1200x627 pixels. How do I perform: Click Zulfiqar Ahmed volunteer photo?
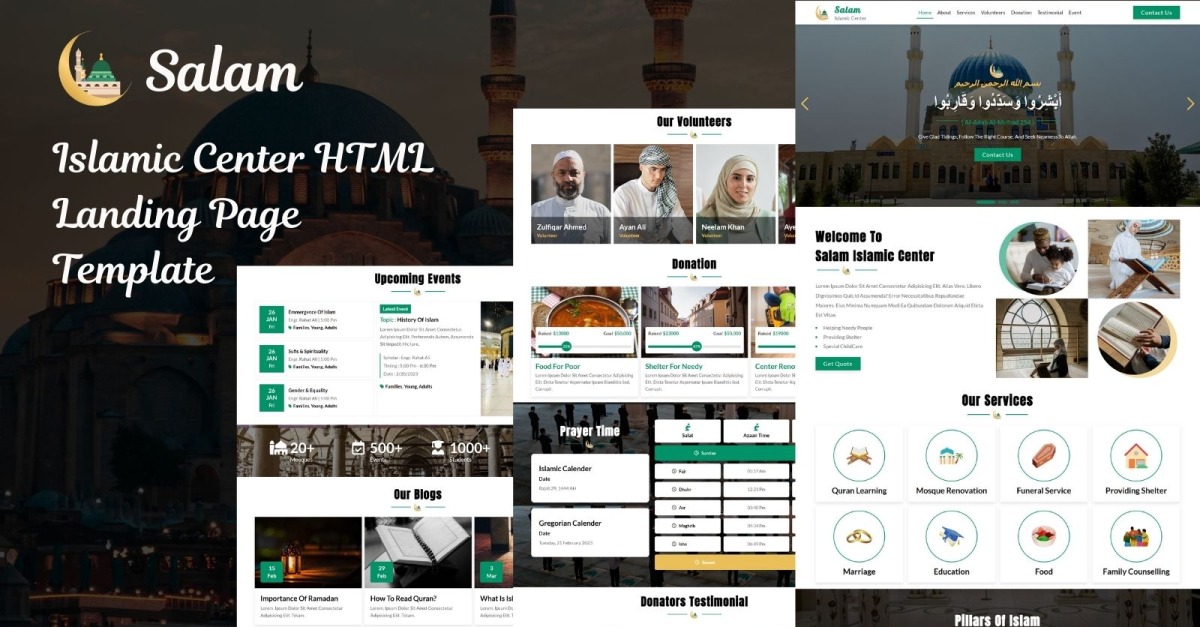[x=571, y=194]
